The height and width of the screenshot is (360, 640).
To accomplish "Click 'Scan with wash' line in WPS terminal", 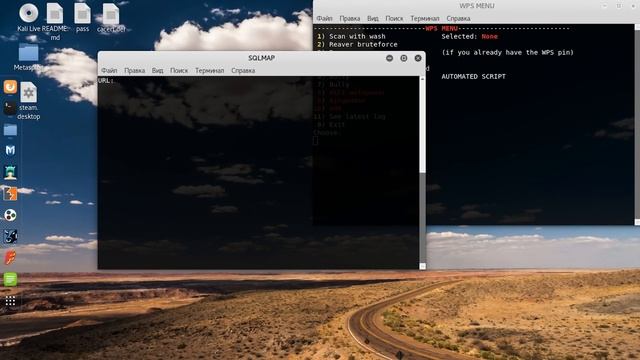I will 351,36.
